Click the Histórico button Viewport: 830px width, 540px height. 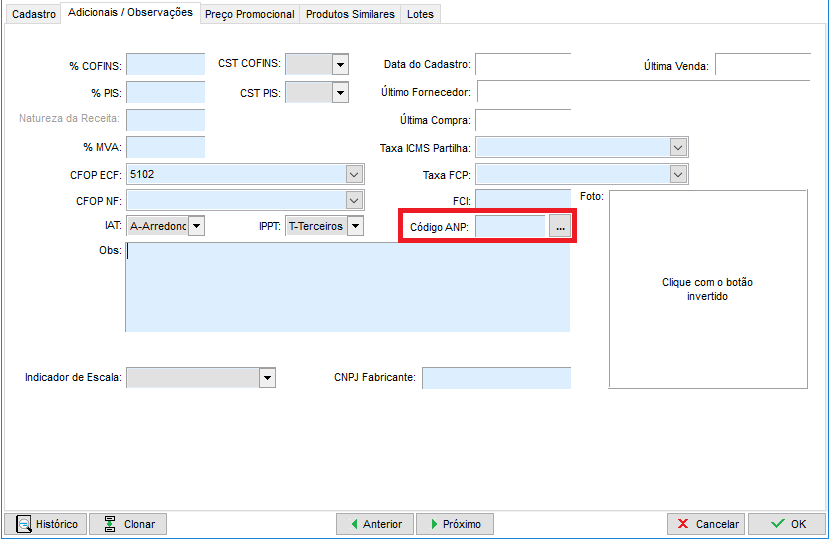(45, 524)
